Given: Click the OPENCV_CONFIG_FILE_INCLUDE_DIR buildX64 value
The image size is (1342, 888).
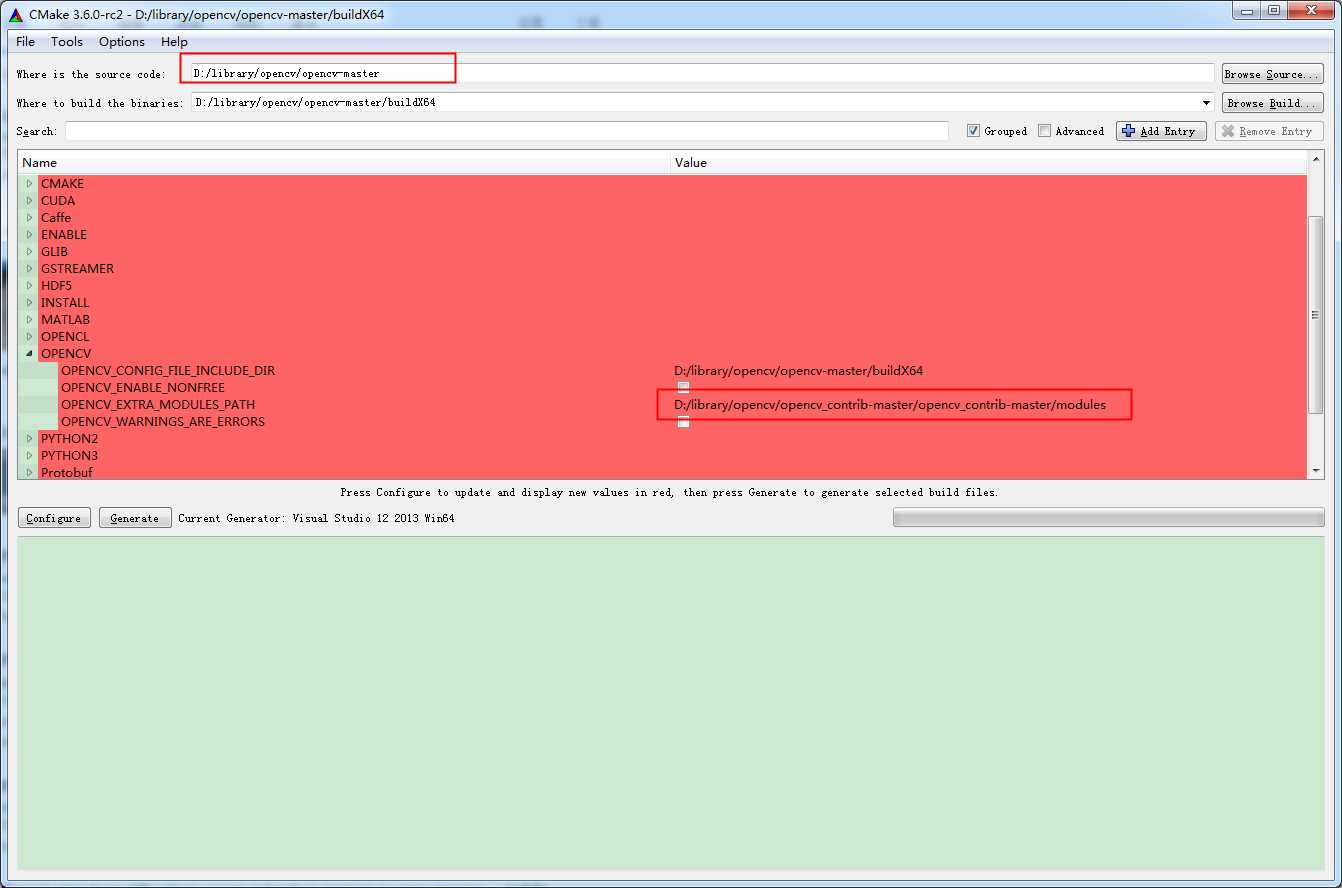Looking at the screenshot, I should point(799,371).
